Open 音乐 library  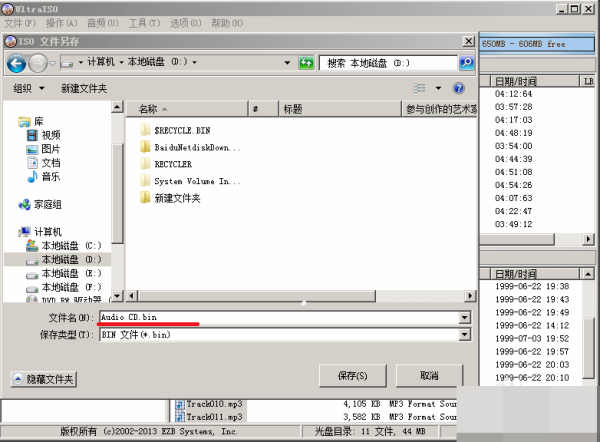(x=44, y=176)
